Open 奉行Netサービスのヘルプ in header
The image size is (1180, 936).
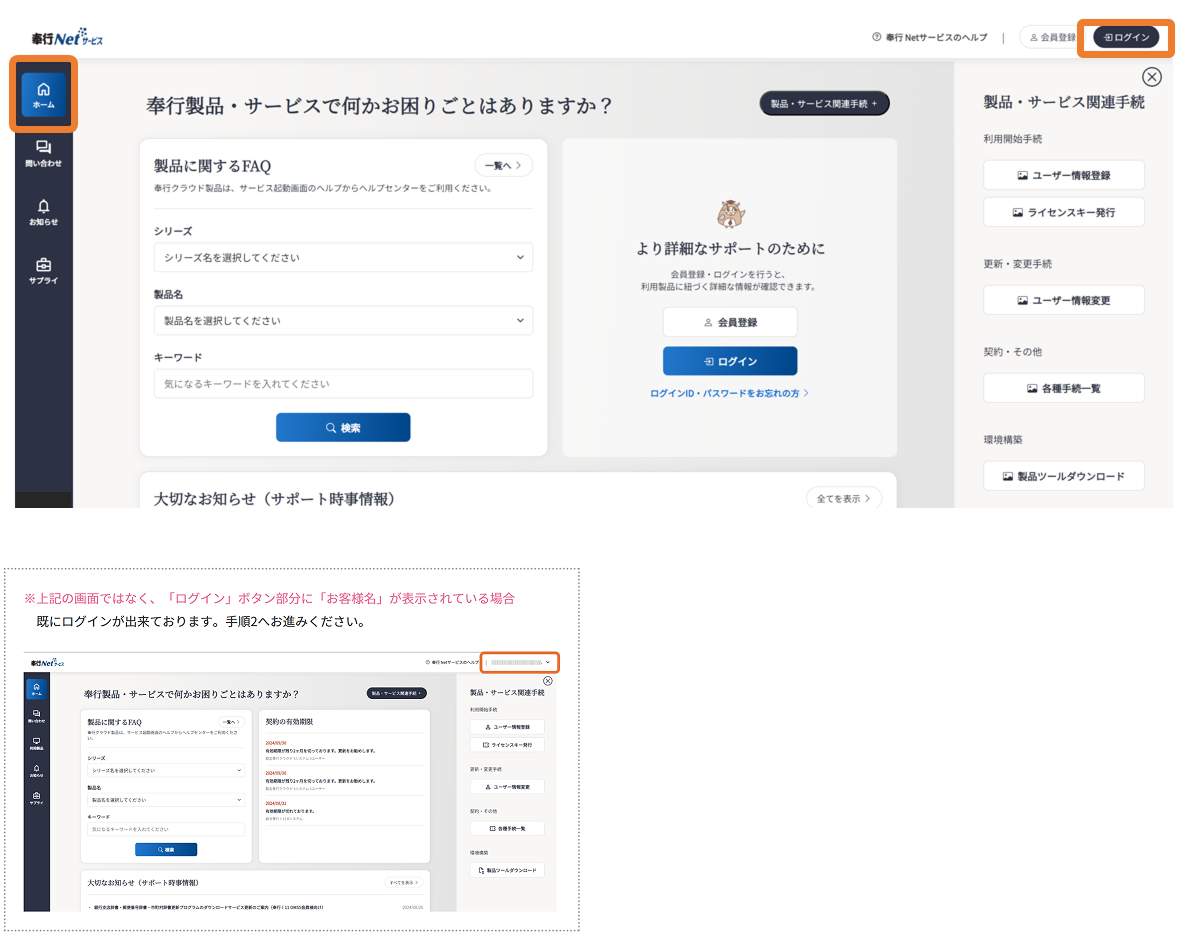929,37
